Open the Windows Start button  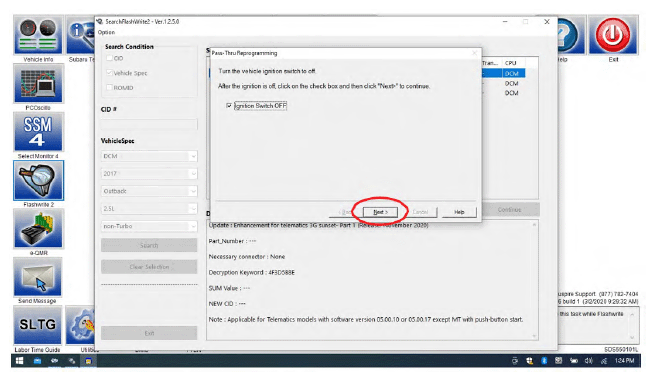tap(20, 361)
